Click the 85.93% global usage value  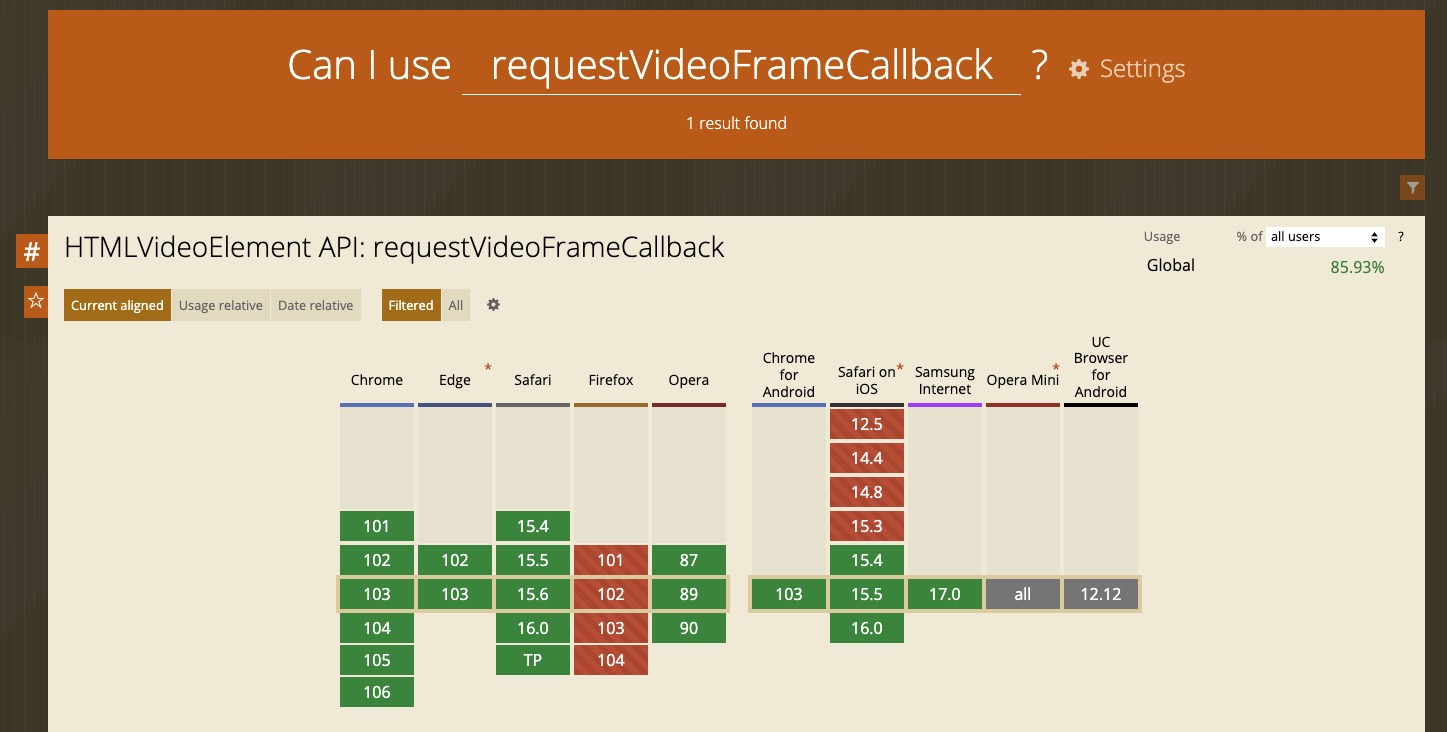(1357, 267)
